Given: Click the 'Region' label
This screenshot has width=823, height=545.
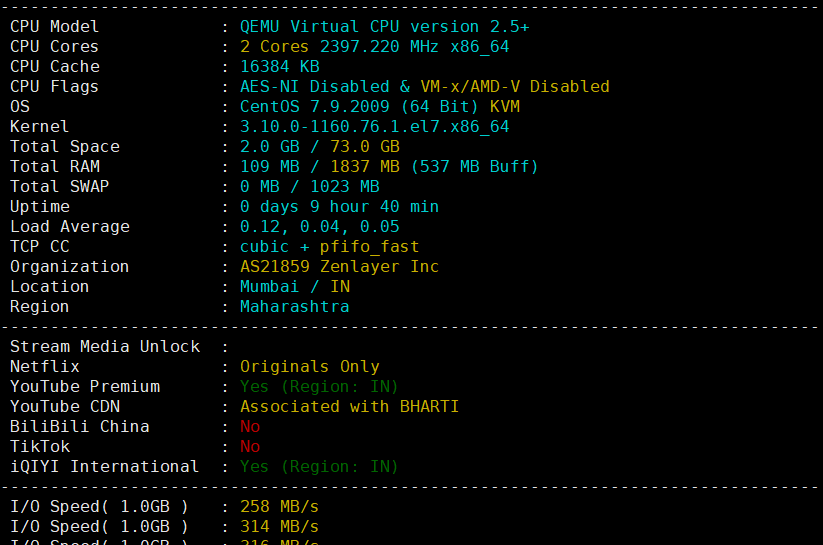Looking at the screenshot, I should point(39,307).
